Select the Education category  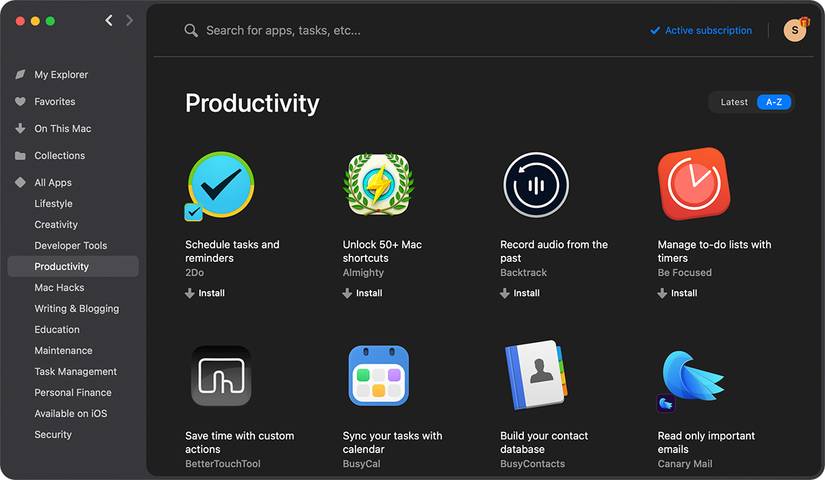pyautogui.click(x=57, y=329)
